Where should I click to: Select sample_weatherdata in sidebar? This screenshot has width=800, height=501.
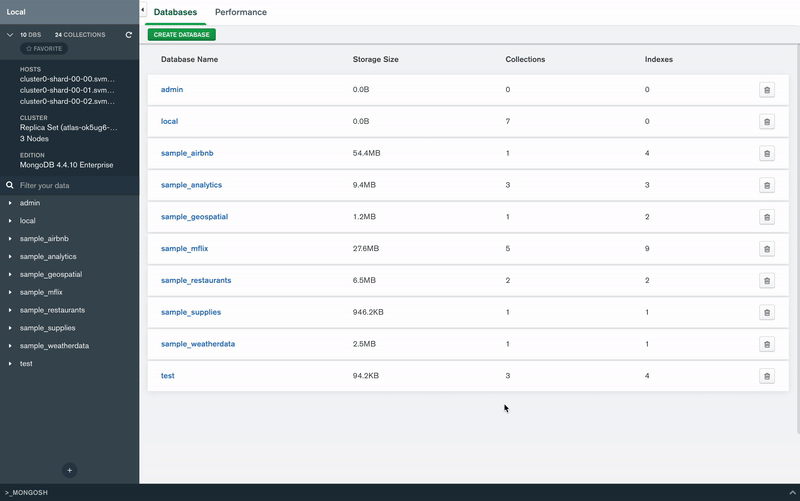(54, 346)
